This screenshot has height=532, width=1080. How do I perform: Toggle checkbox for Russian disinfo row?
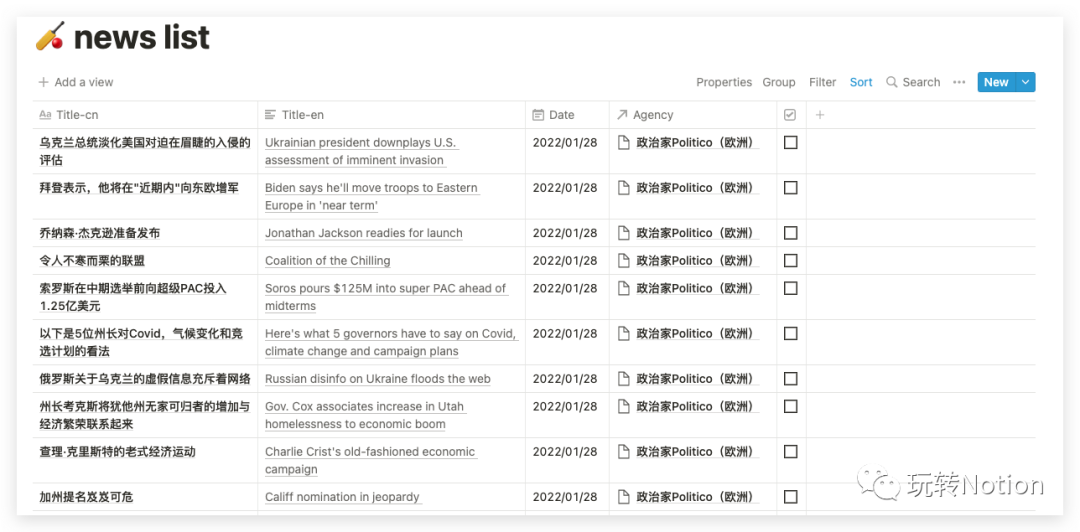pos(791,379)
